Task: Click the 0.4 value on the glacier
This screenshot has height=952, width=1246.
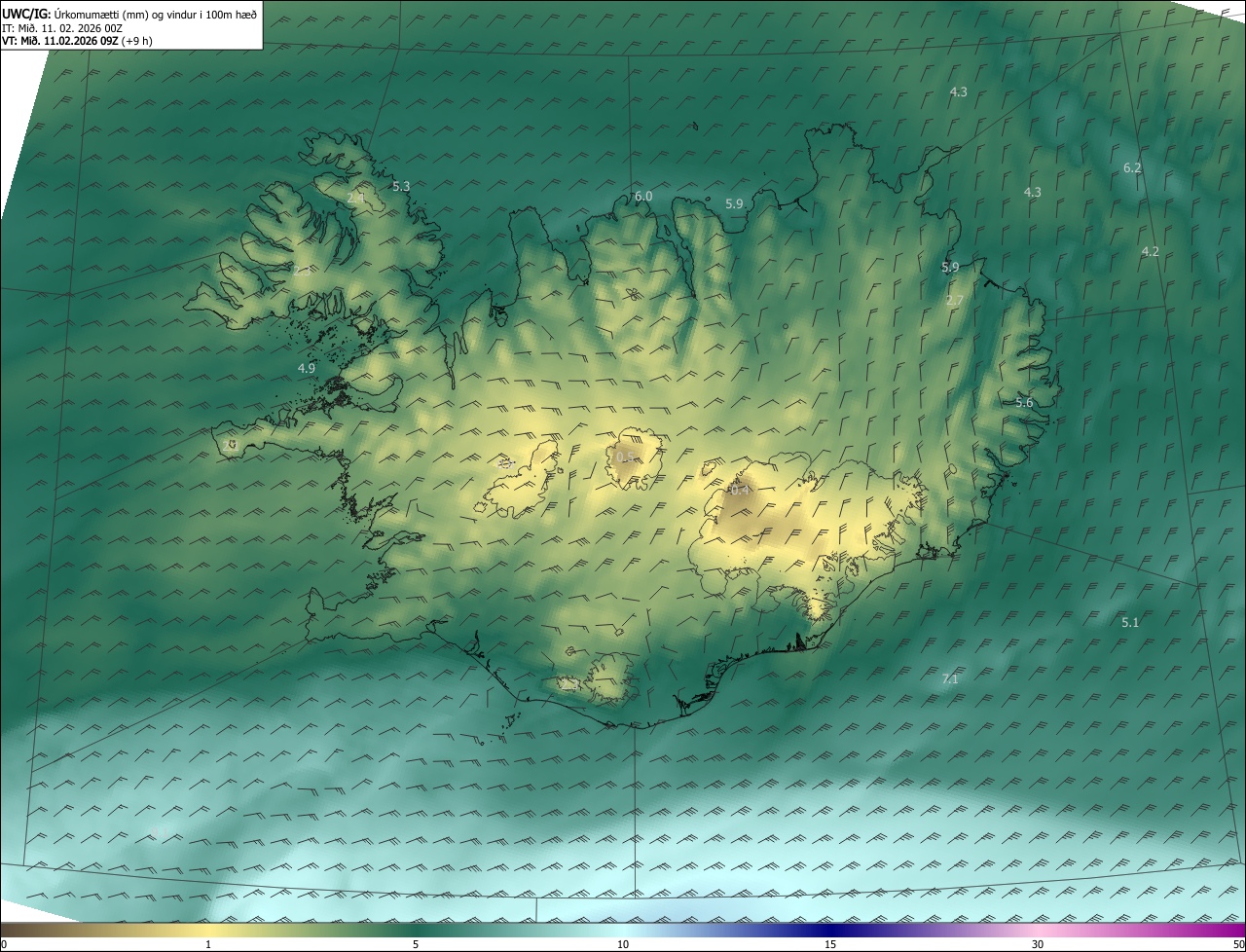Action: pos(741,491)
